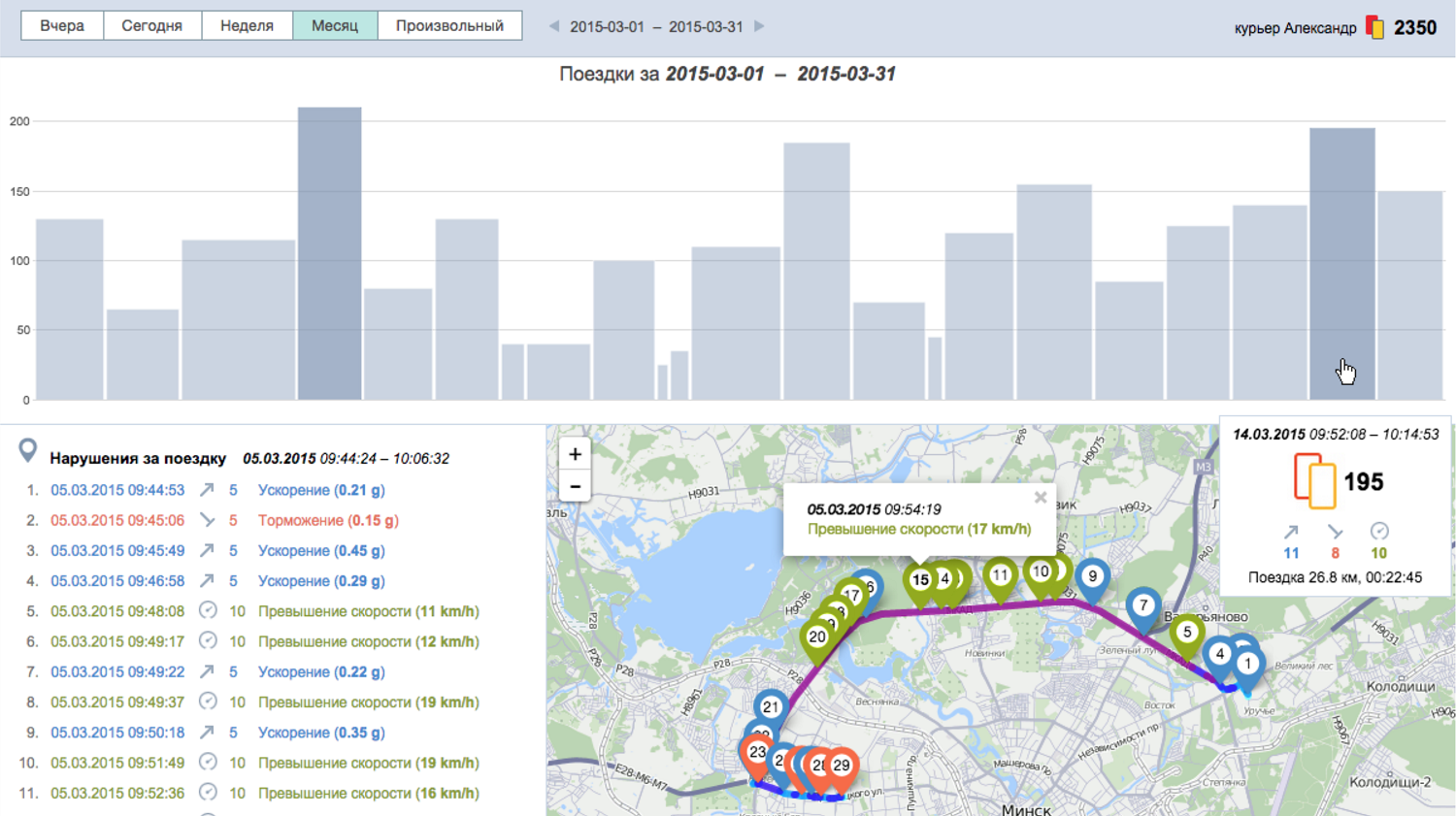The image size is (1456, 816).
Task: Click the highlighted bar under the hand cursor
Action: [1341, 264]
